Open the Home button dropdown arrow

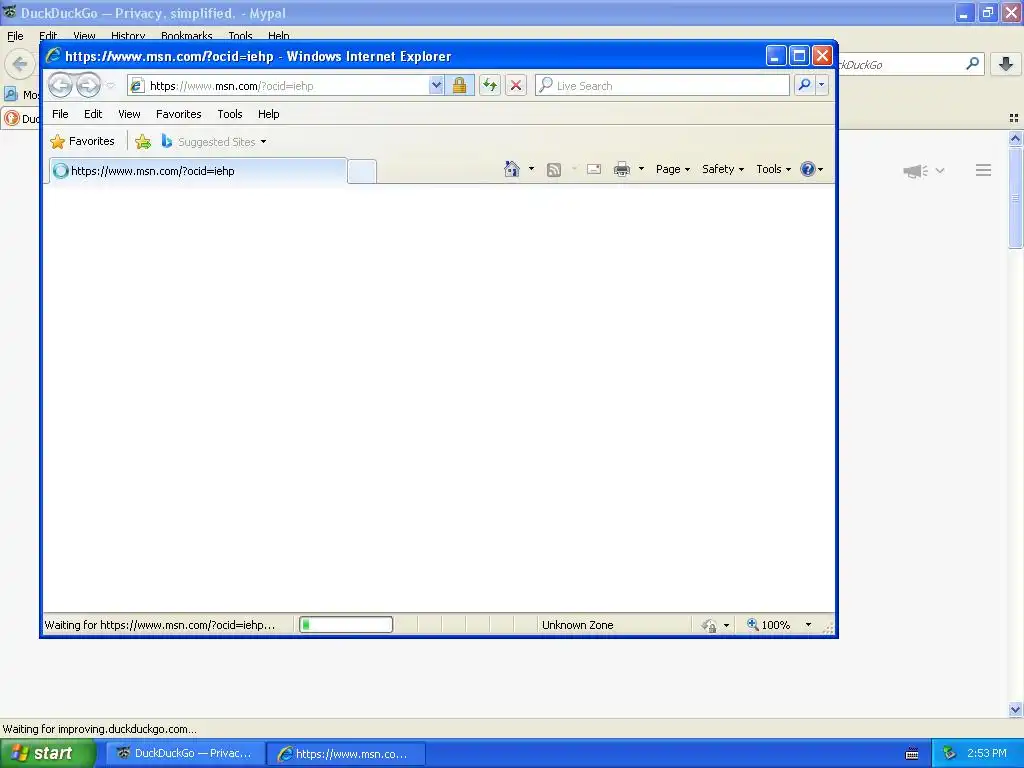pyautogui.click(x=532, y=169)
